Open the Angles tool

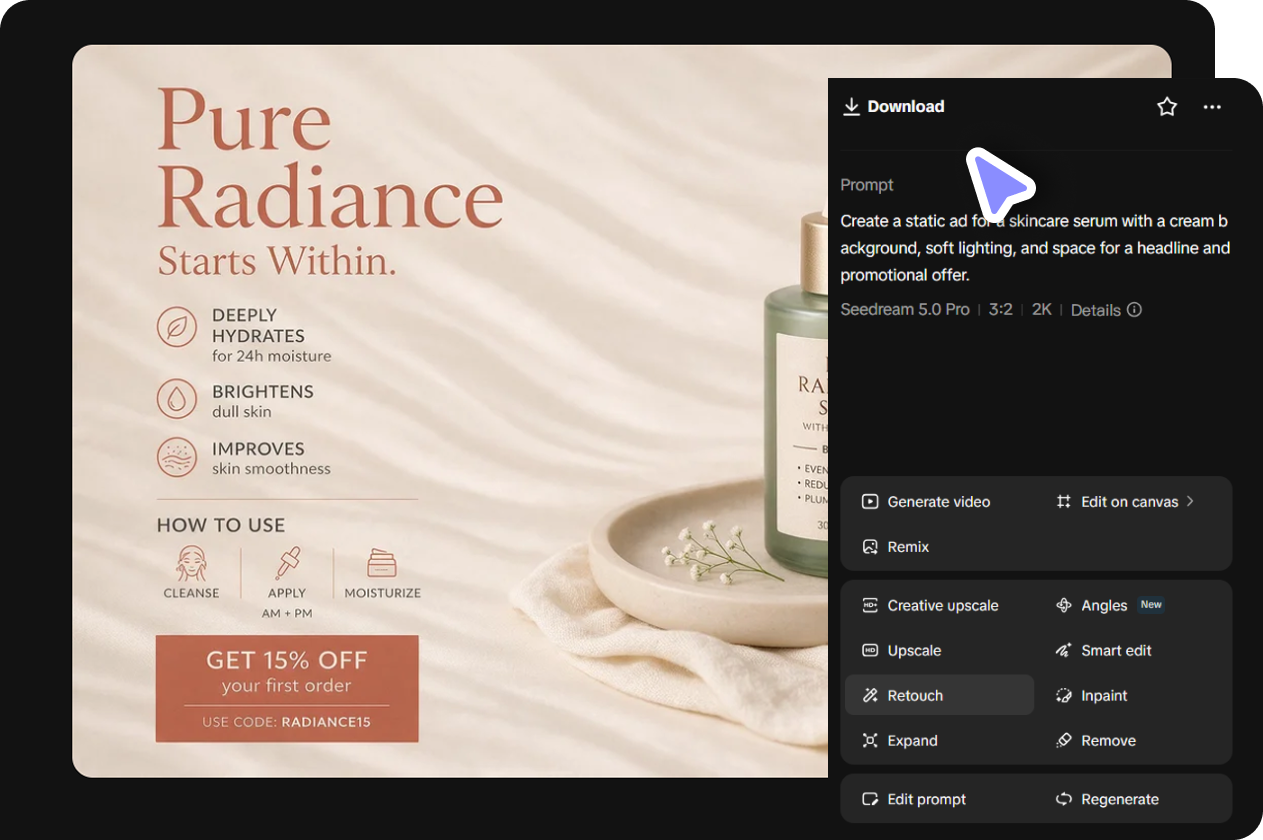pos(1110,606)
